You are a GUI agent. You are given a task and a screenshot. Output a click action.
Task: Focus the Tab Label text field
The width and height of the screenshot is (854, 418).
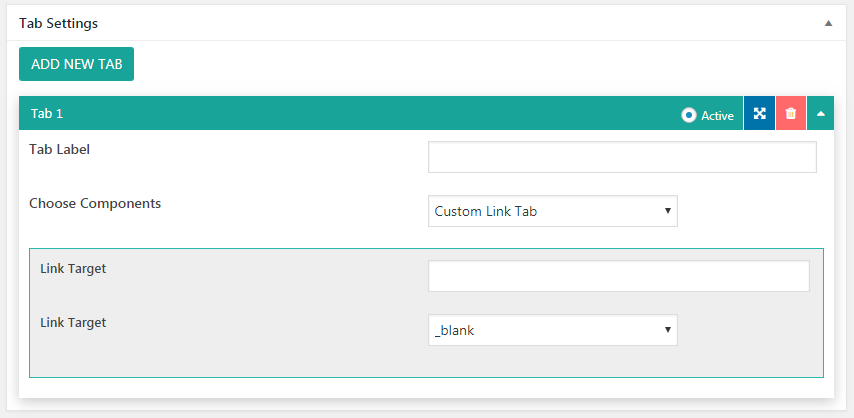coord(622,157)
